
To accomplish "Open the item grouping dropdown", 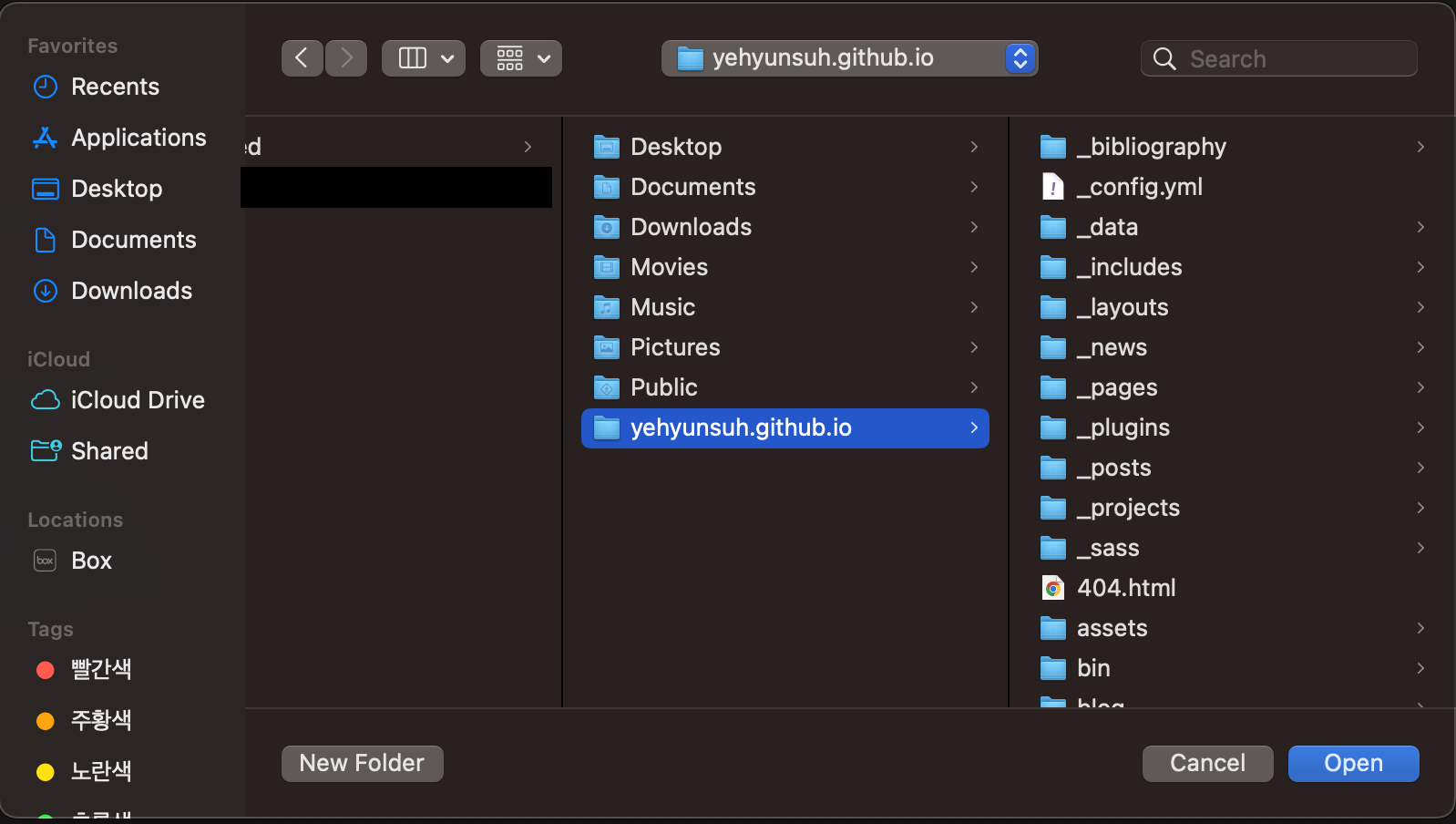I will tap(521, 58).
